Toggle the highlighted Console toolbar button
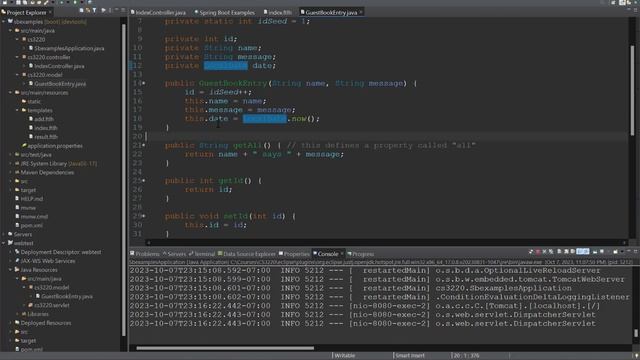Screen dimensions: 640x360 pos(583,252)
